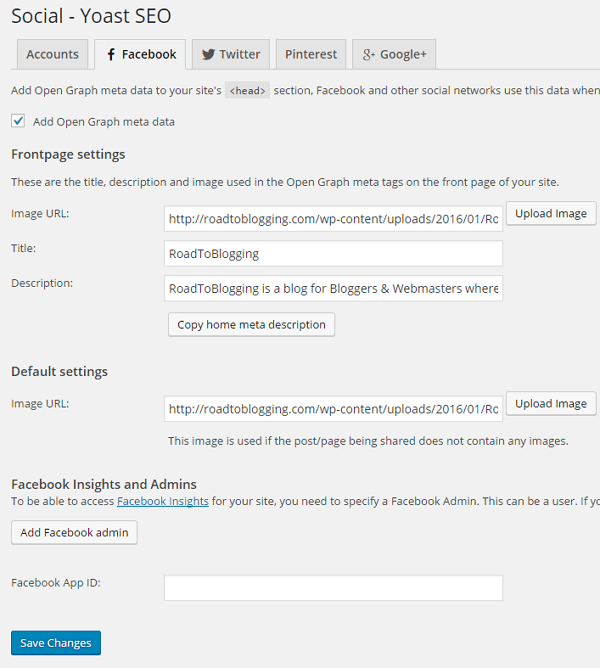Copy home meta description

click(251, 325)
